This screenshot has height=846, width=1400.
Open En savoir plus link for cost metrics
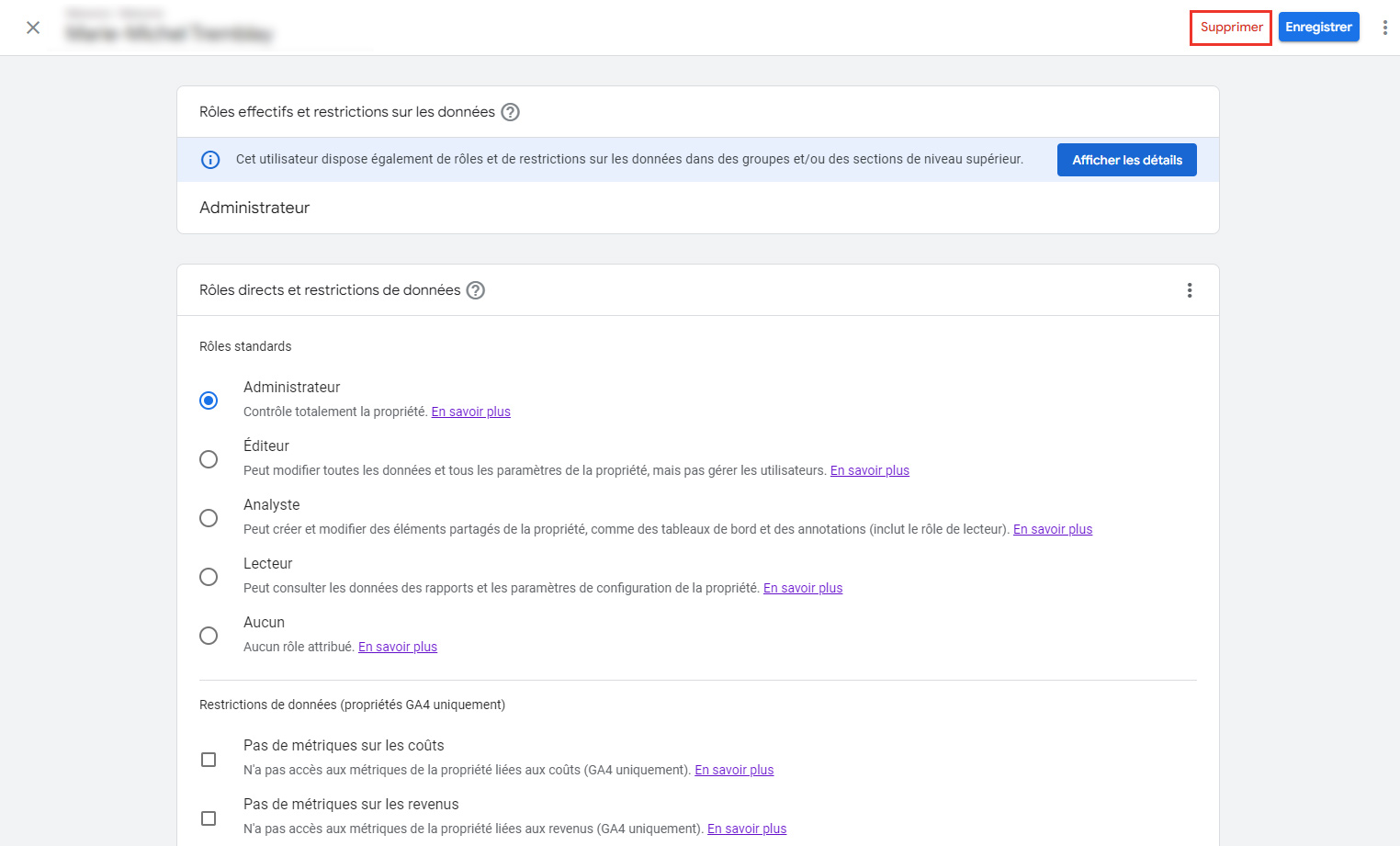click(x=734, y=770)
